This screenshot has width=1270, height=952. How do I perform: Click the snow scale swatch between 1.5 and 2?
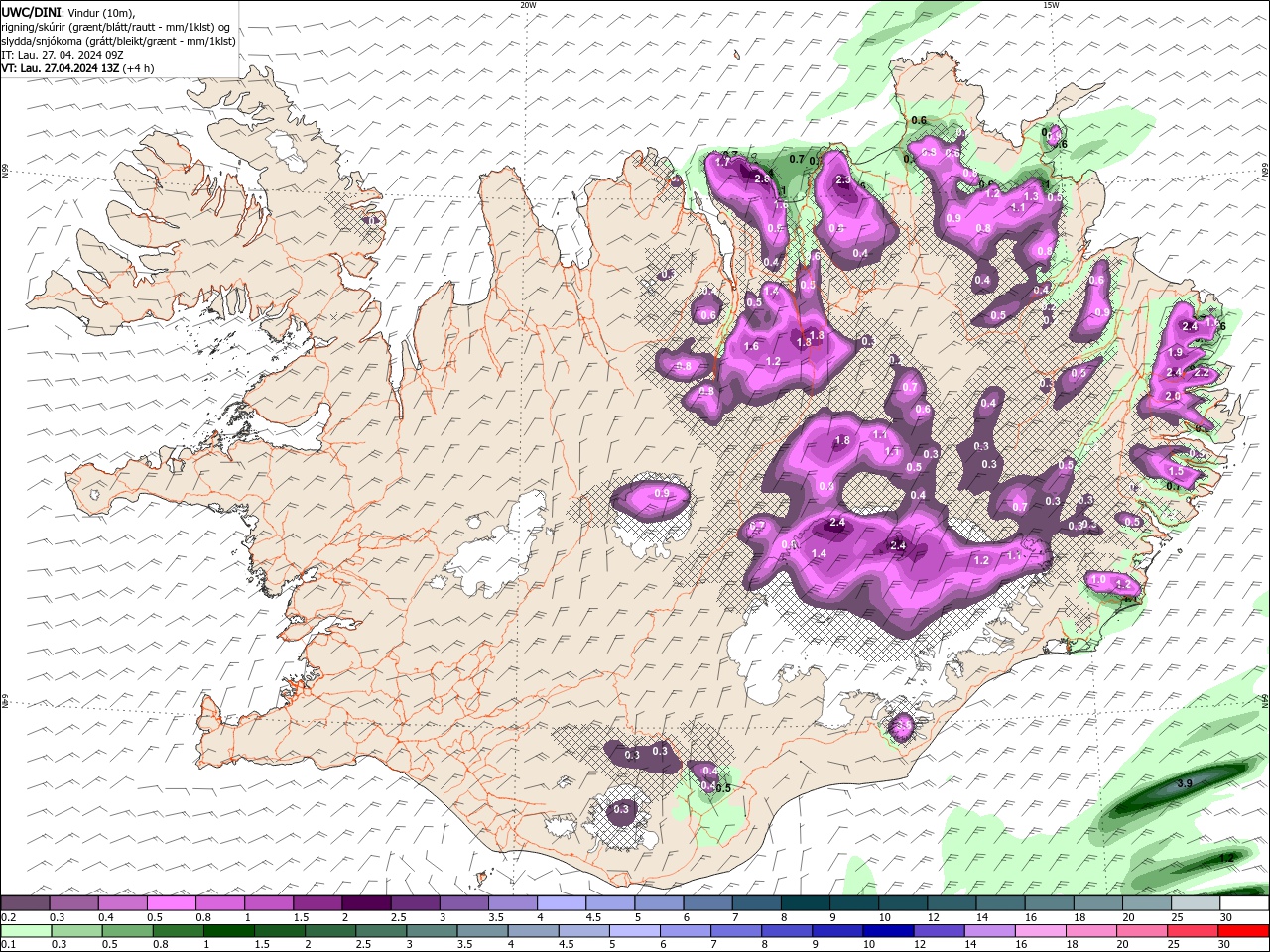(317, 903)
